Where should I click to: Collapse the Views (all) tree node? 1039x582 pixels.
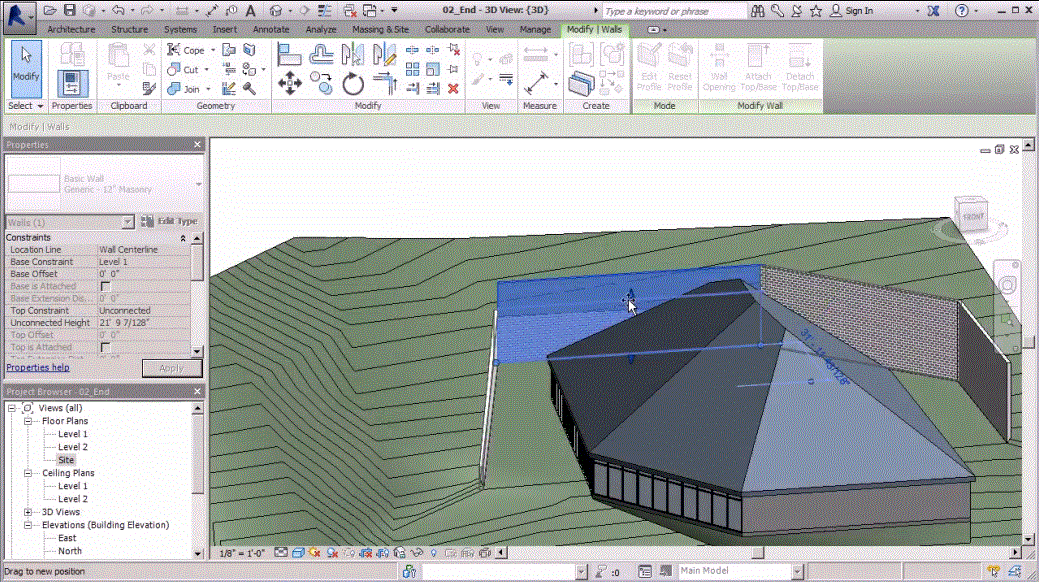coord(12,408)
